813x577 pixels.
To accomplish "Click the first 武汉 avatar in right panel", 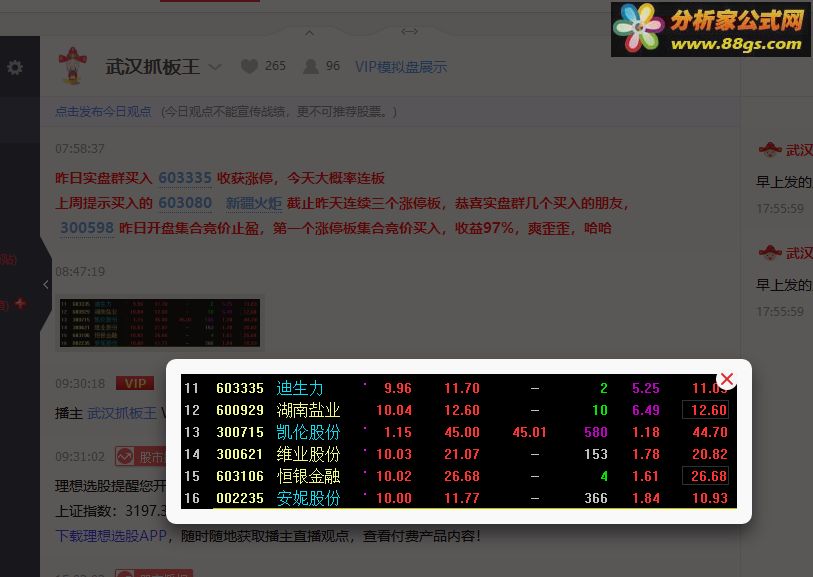I will [770, 150].
